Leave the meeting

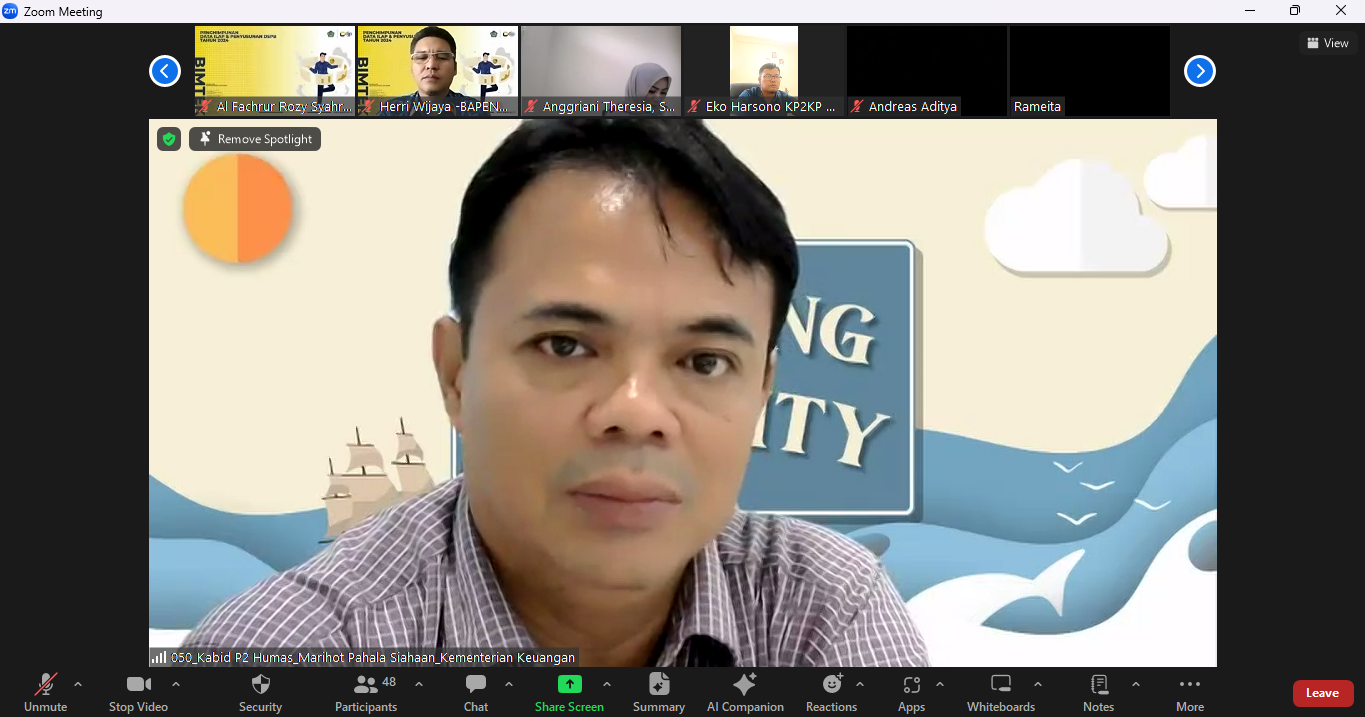click(x=1322, y=693)
